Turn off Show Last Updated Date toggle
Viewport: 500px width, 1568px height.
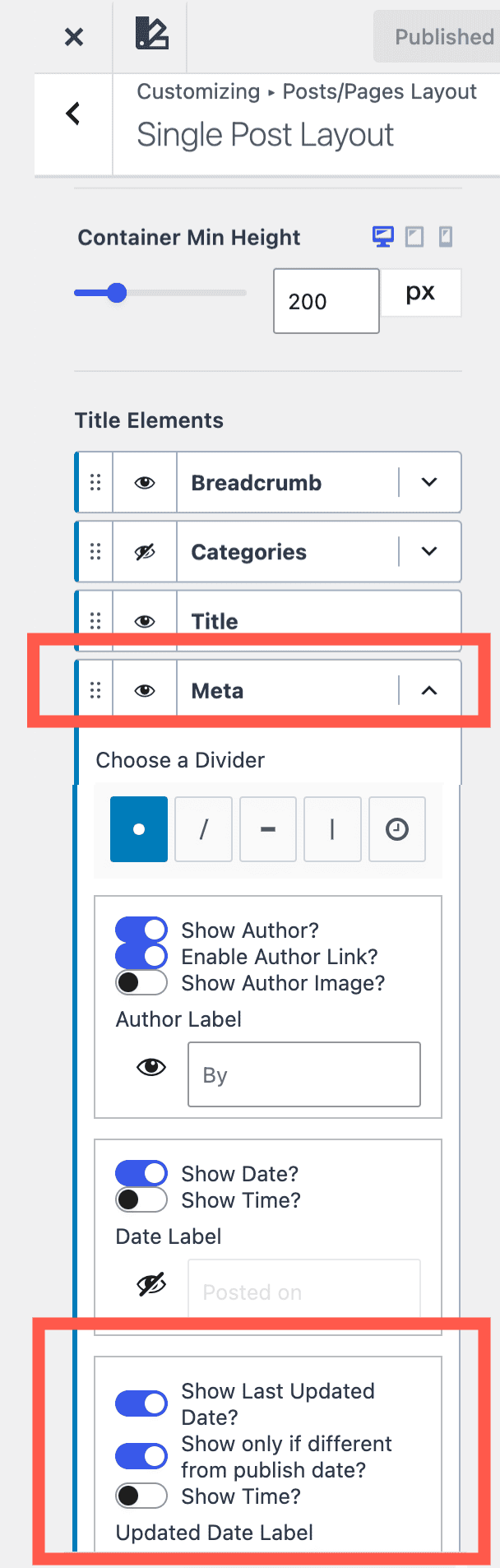point(141,1403)
